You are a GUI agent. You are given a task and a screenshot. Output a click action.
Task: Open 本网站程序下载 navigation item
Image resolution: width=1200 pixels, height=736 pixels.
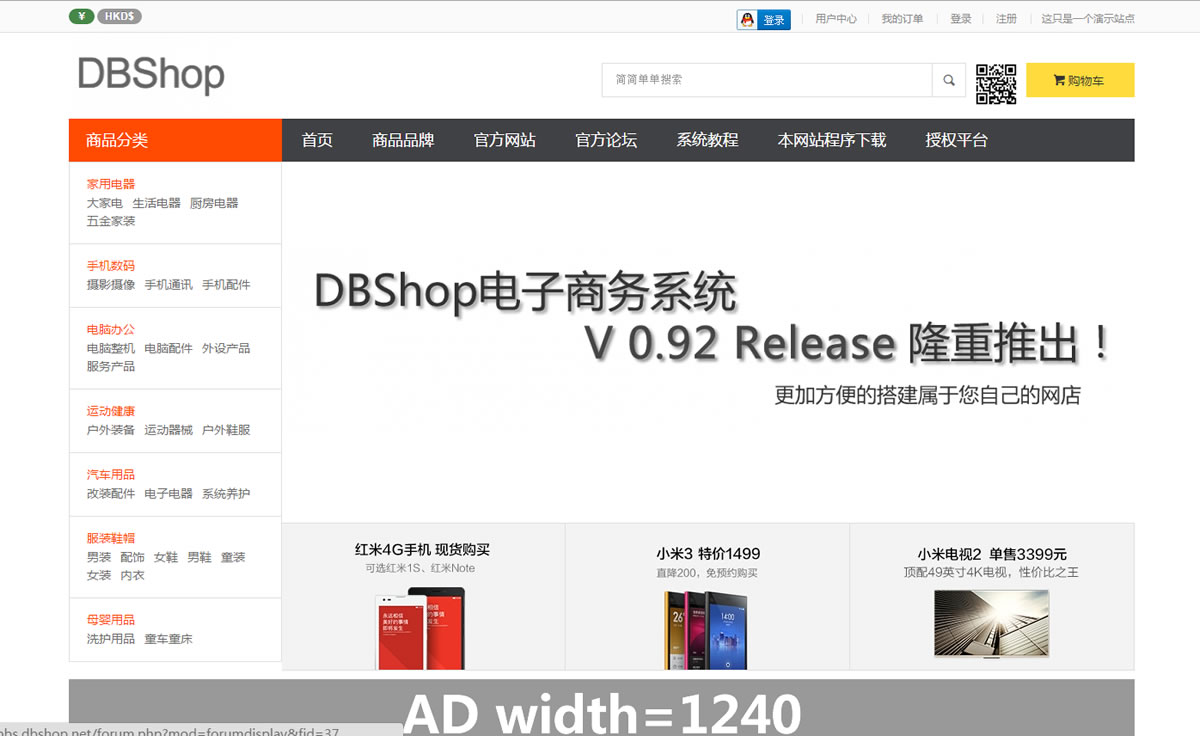tap(832, 140)
